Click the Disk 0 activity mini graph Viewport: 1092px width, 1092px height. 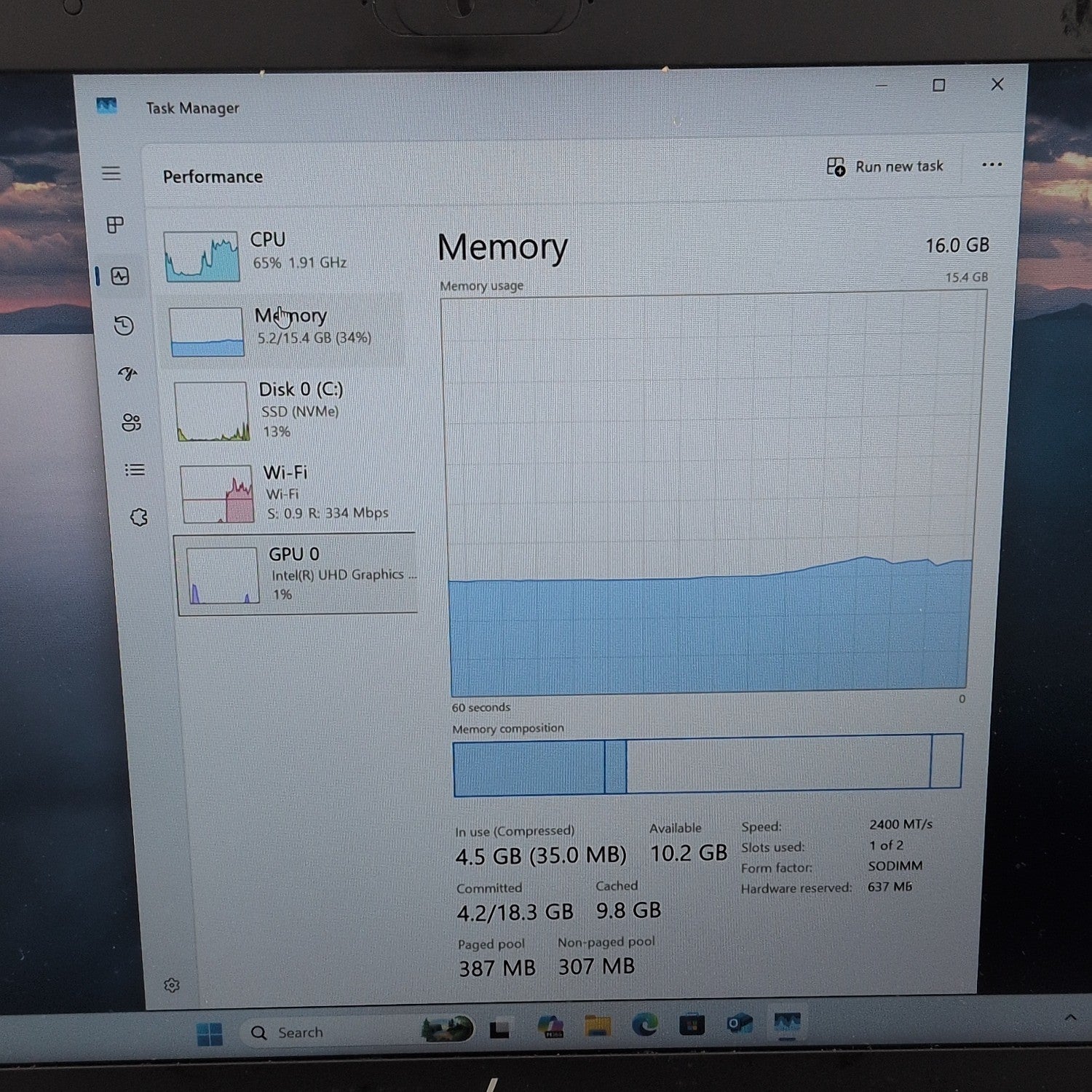tap(212, 411)
